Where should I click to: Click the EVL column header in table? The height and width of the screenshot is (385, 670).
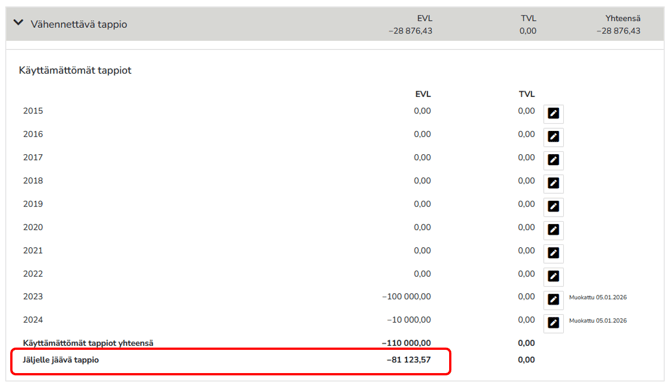[423, 94]
